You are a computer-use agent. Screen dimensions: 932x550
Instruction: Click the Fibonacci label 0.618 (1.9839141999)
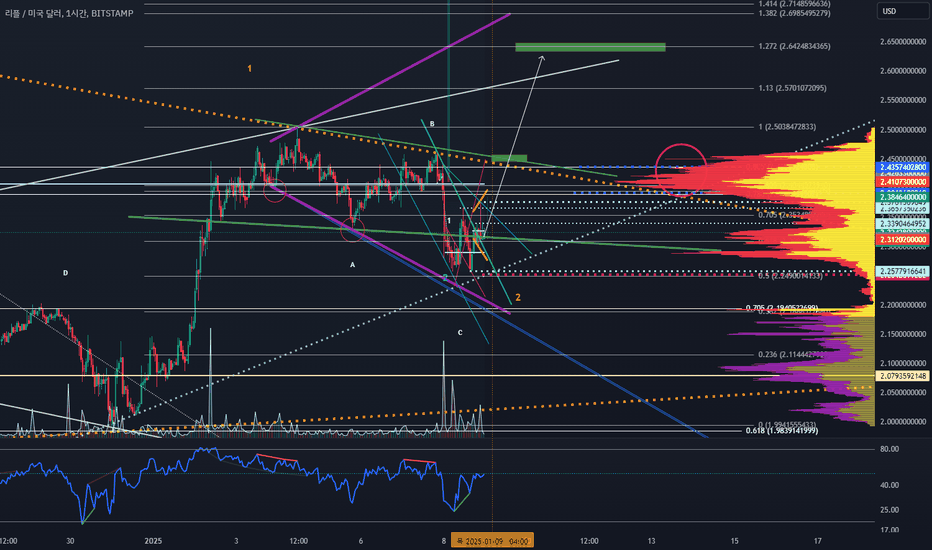782,430
